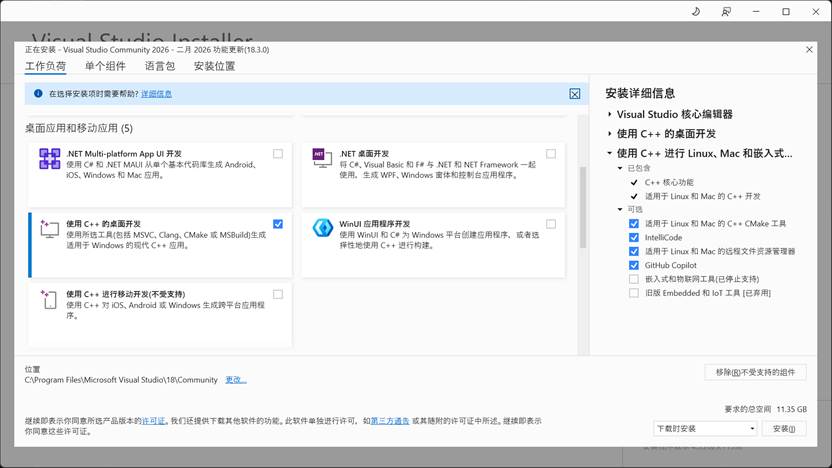Click the C++ mobile development workload icon
832x468 pixels.
point(49,299)
